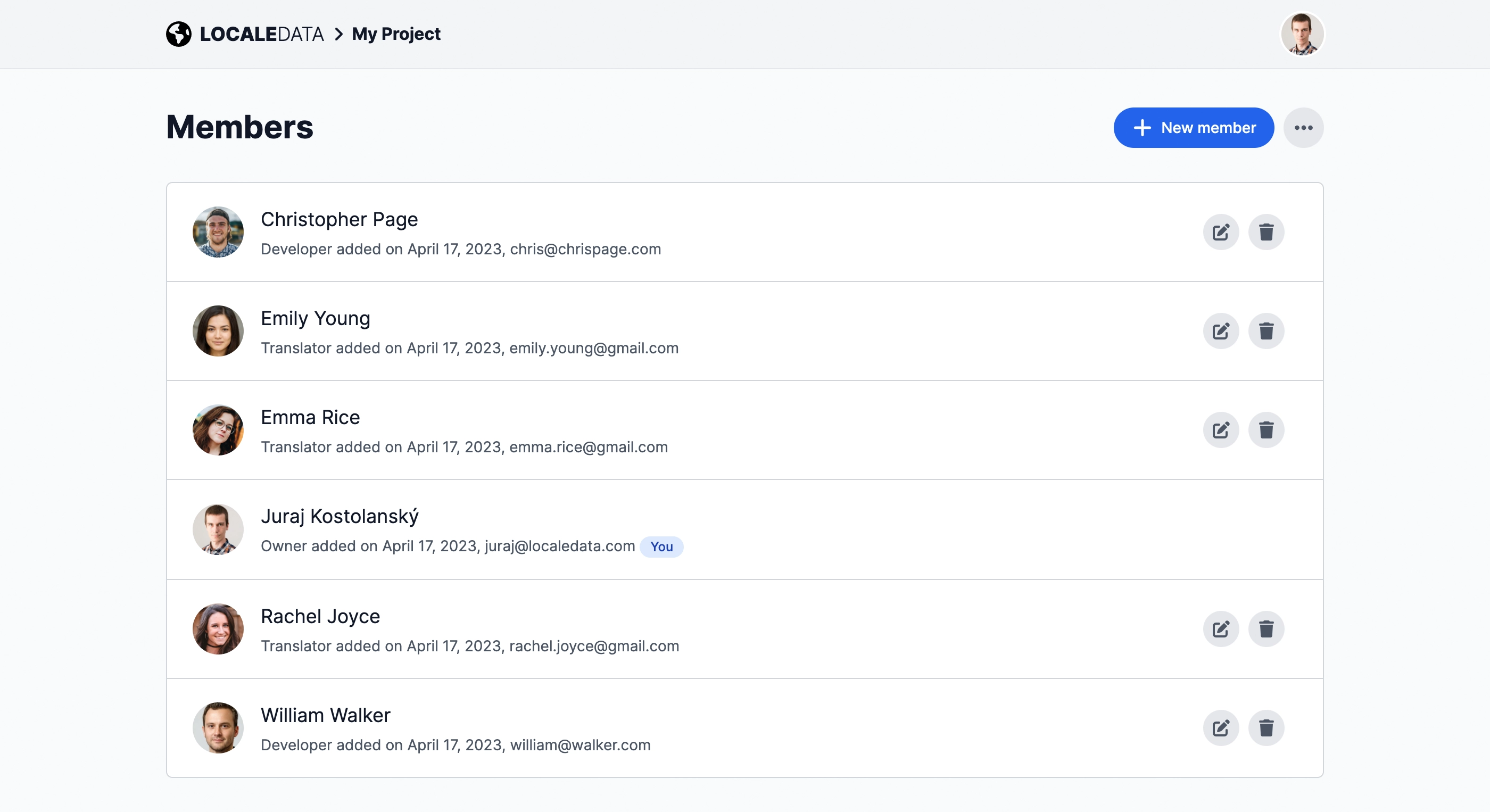Click Christopher Page profile thumbnail

(x=217, y=232)
